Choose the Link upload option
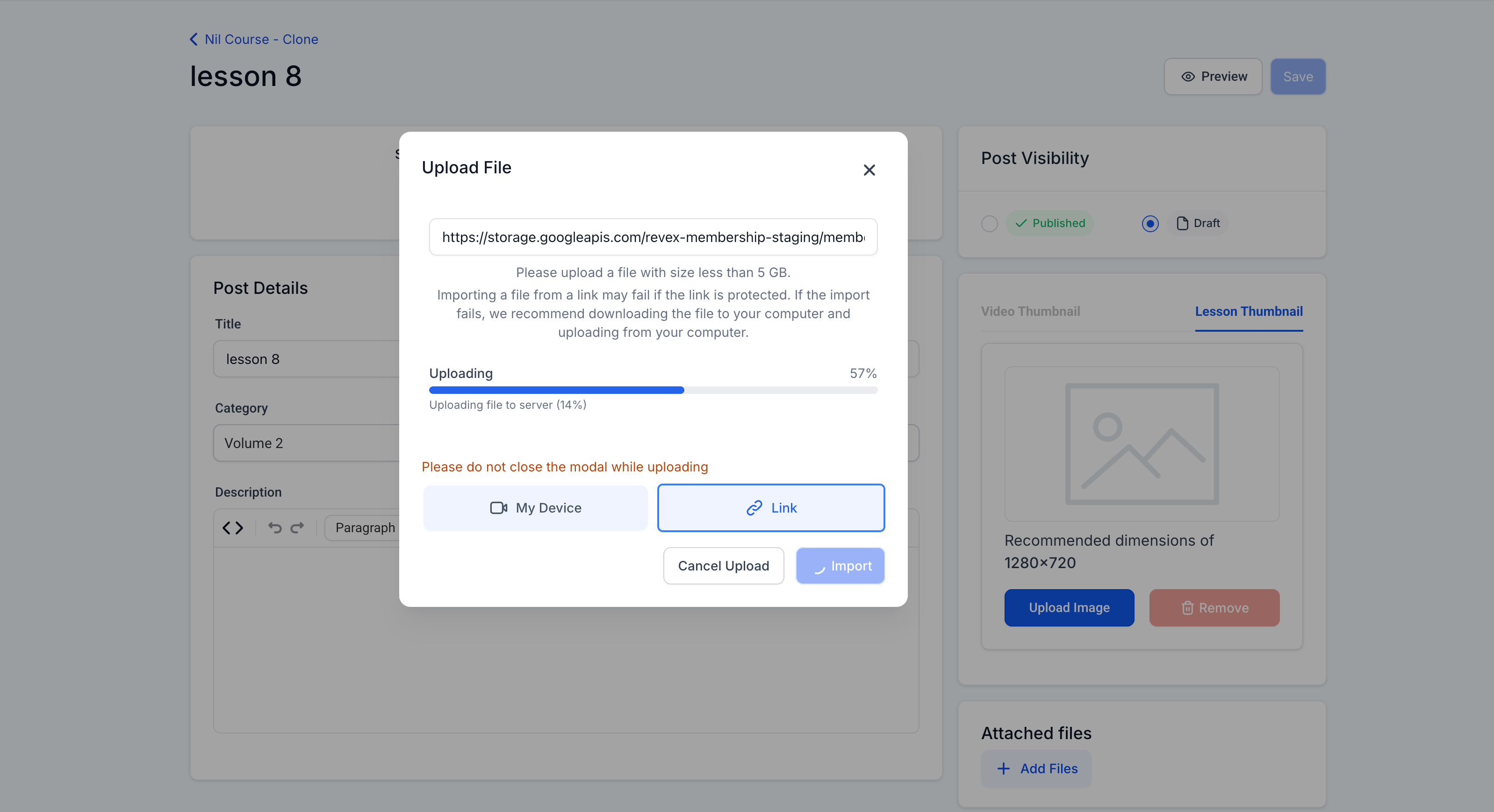Viewport: 1494px width, 812px height. click(771, 508)
